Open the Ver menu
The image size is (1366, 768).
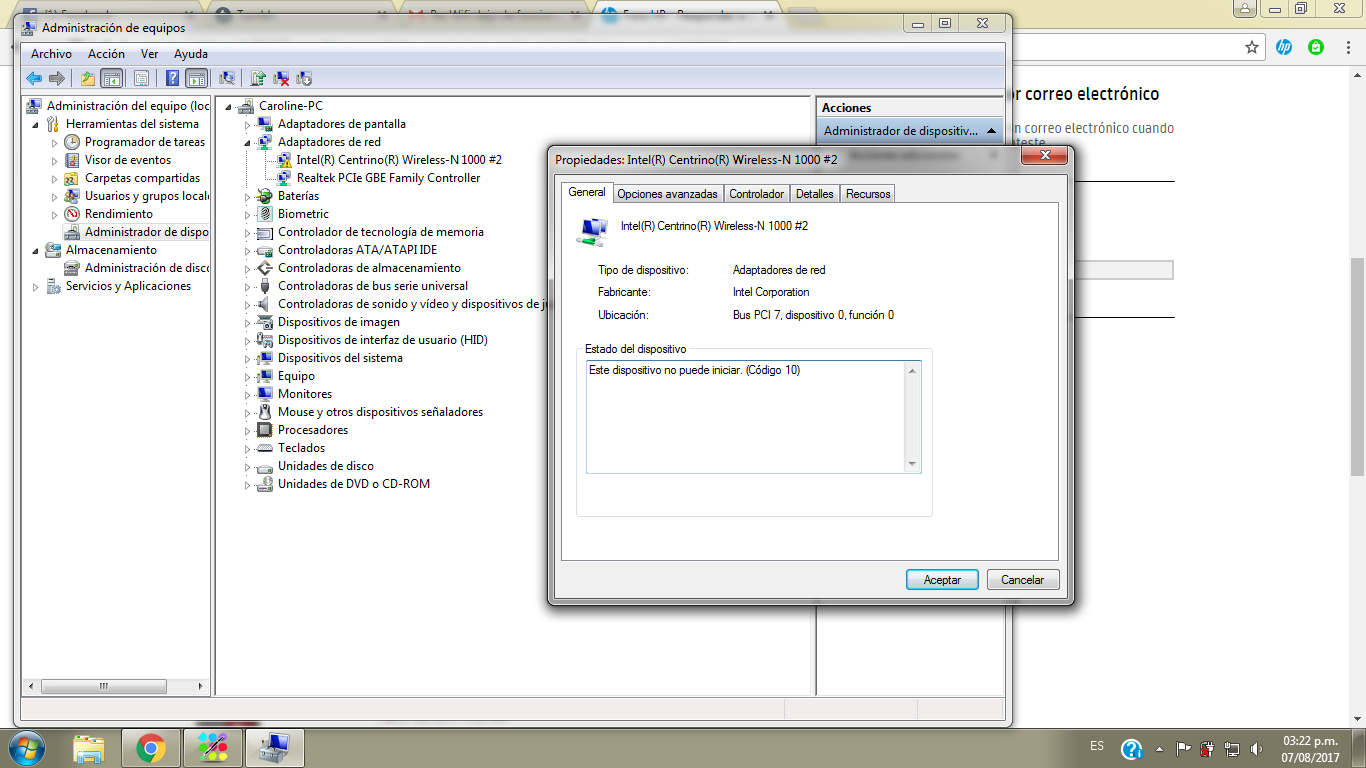pos(149,54)
